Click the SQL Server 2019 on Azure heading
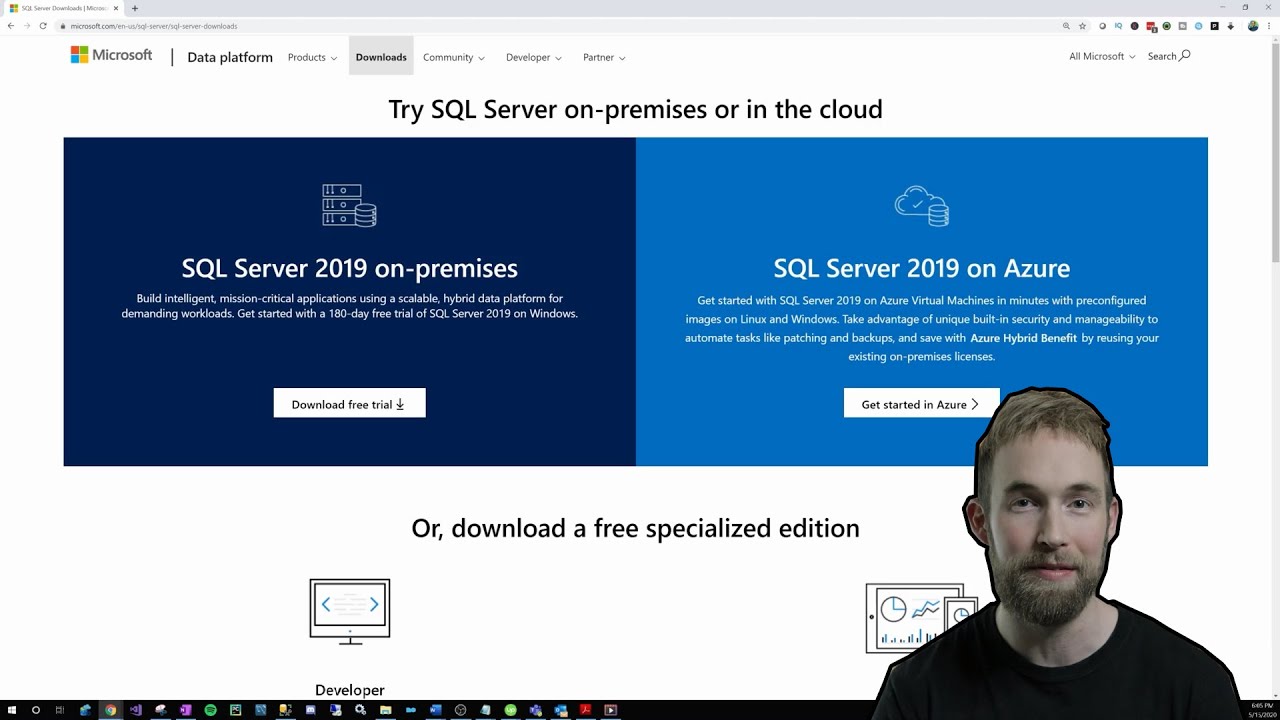Screen dimensions: 1280x720 [x=922, y=268]
